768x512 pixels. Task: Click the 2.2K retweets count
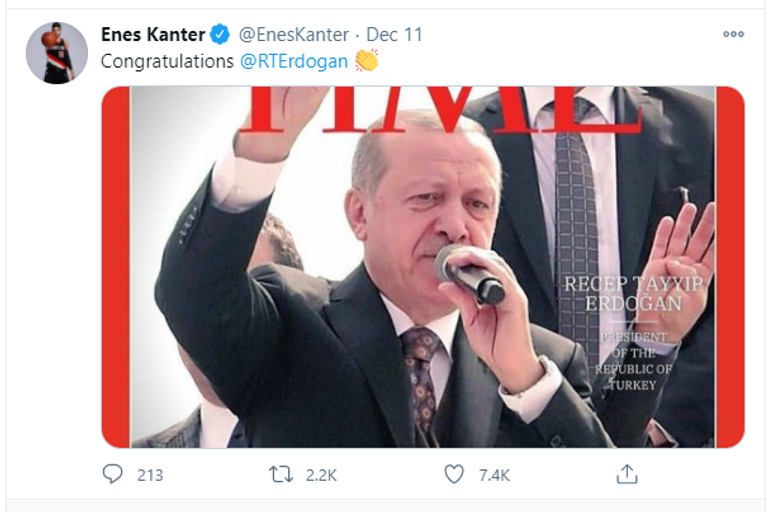coord(323,475)
